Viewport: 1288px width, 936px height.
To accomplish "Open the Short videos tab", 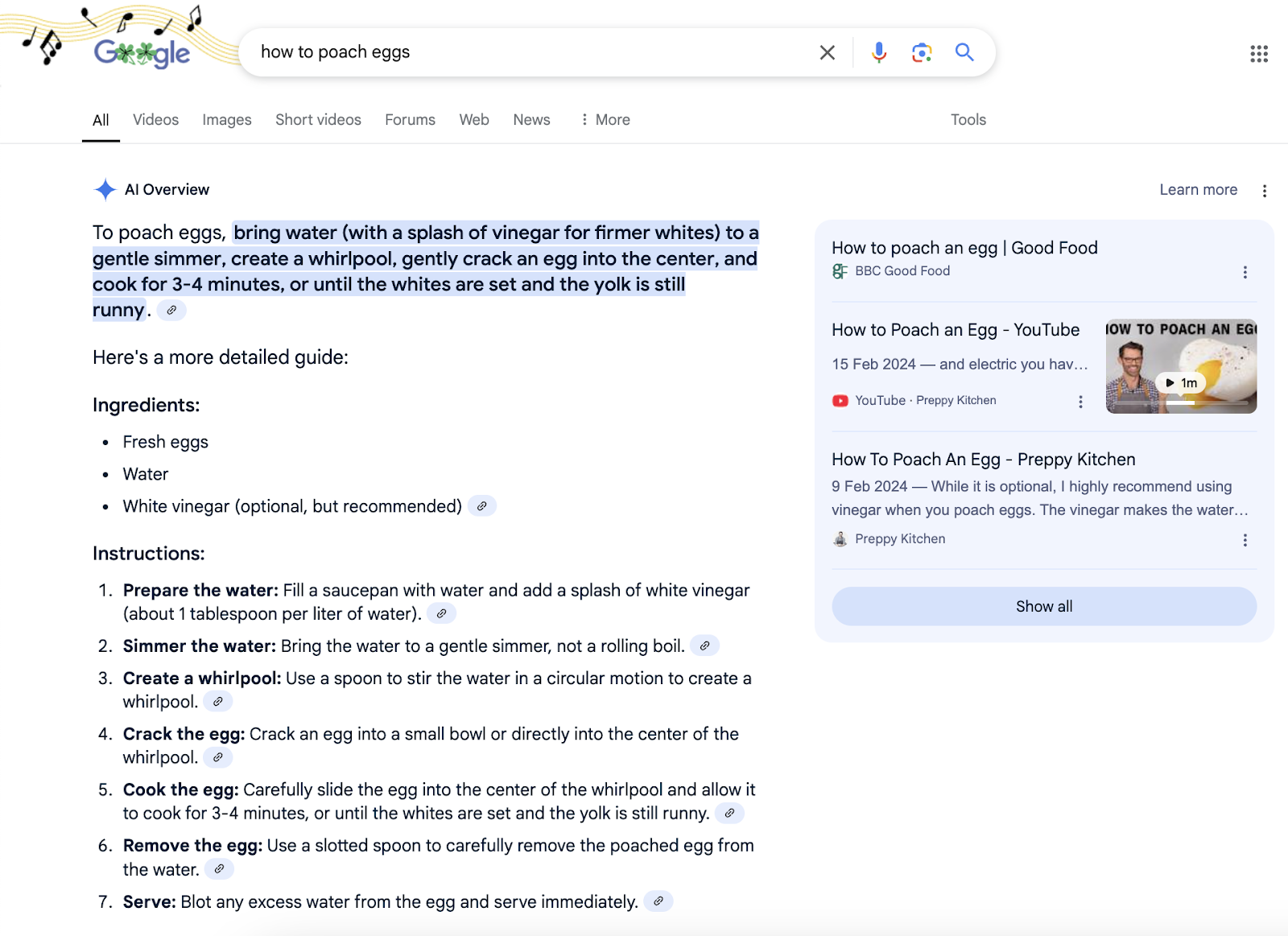I will coord(318,120).
